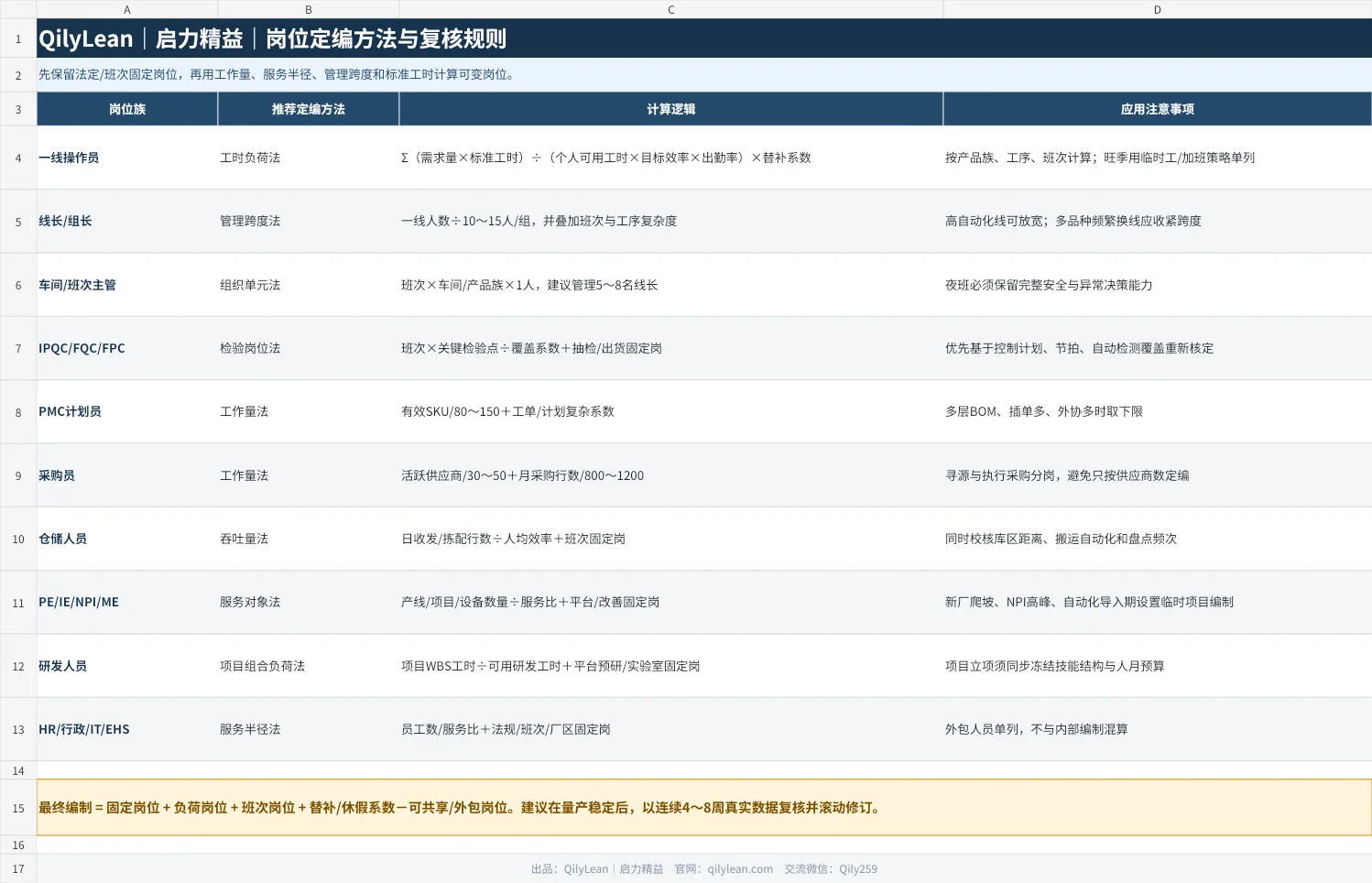Select the '日收发/拣配行数÷人均效率' cell
The image size is (1372, 883).
click(x=671, y=539)
